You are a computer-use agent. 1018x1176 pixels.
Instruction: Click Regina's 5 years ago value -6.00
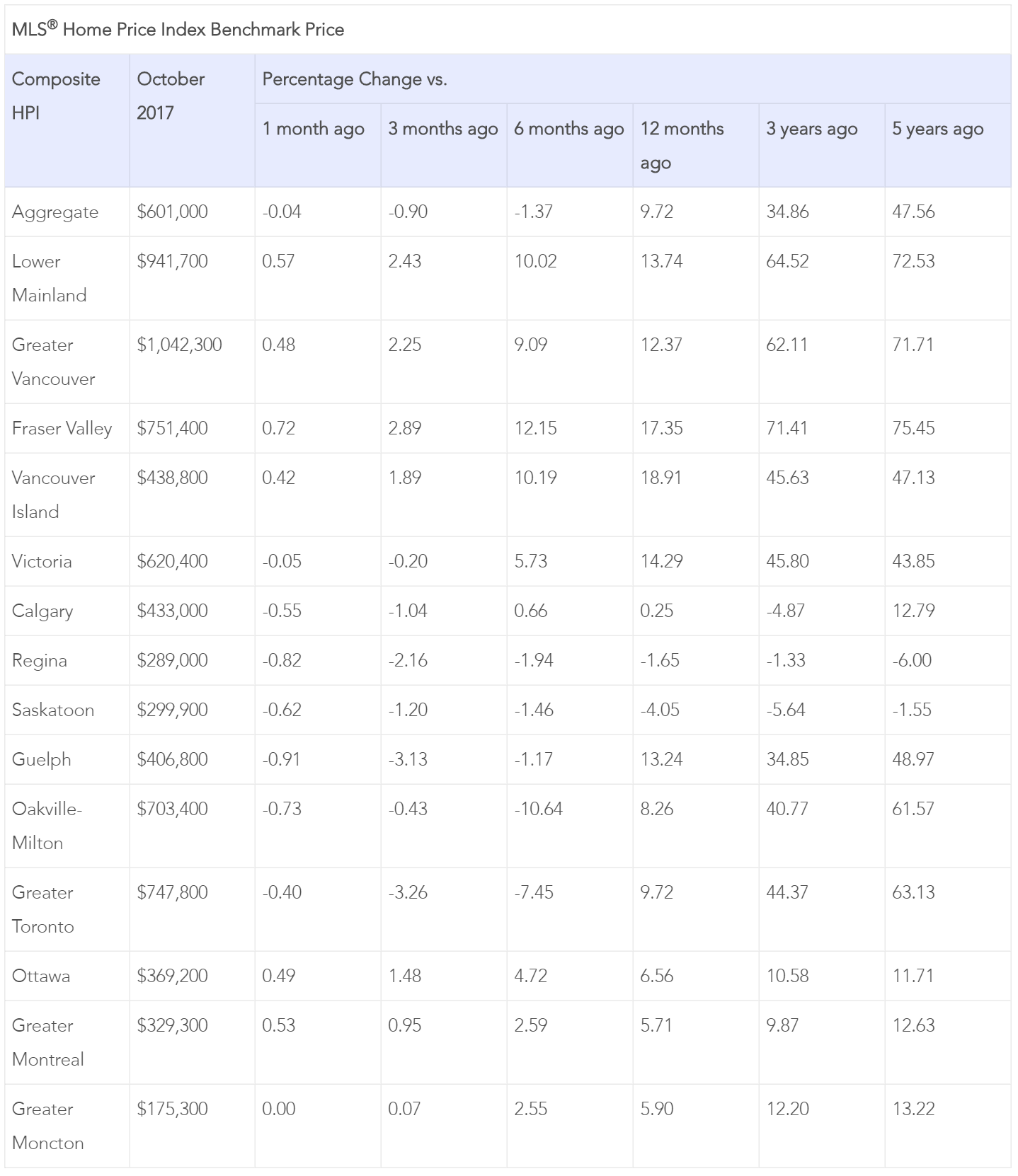(912, 661)
